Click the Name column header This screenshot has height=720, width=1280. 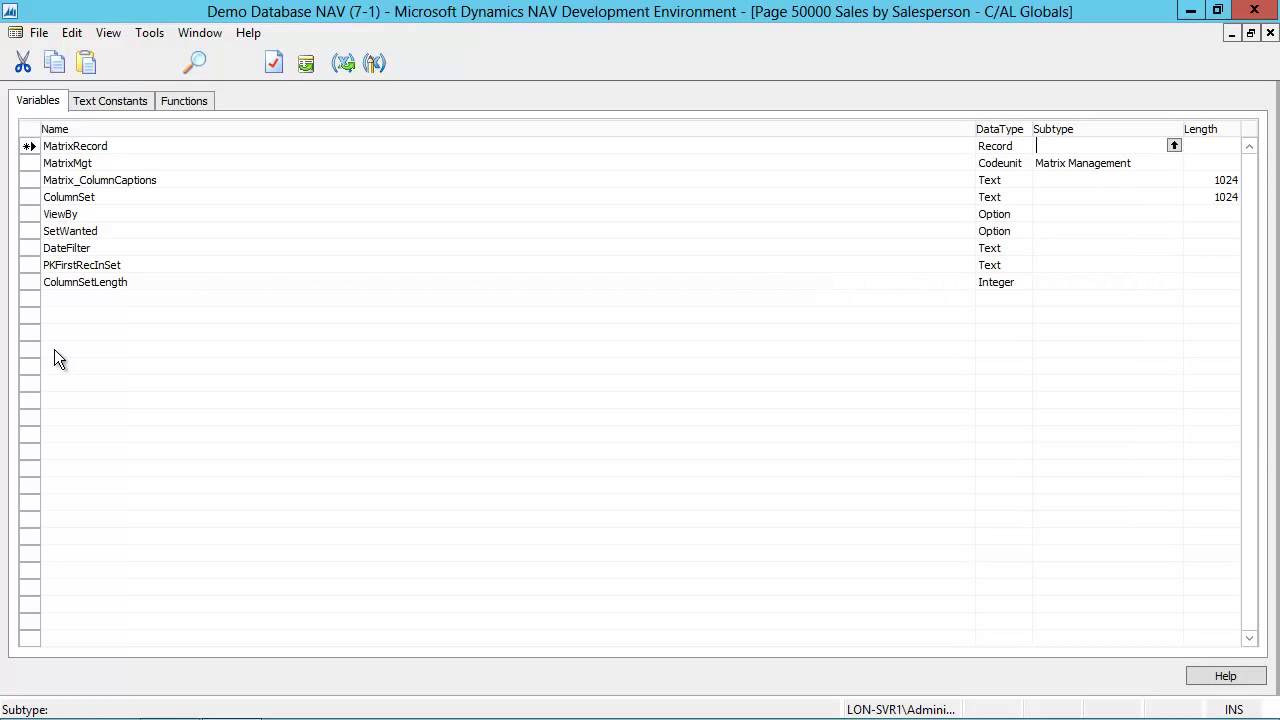coord(507,129)
